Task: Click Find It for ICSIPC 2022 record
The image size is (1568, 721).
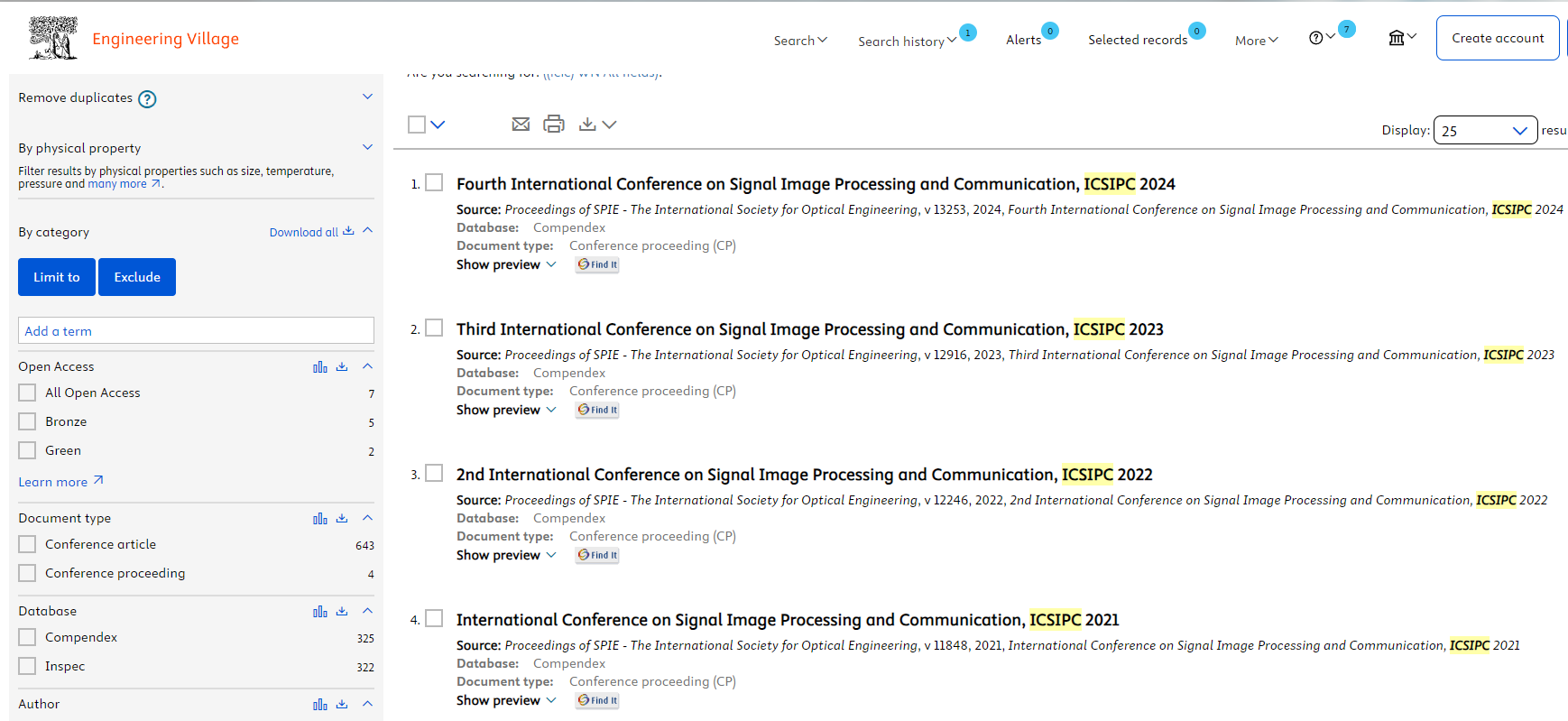Action: pyautogui.click(x=597, y=555)
